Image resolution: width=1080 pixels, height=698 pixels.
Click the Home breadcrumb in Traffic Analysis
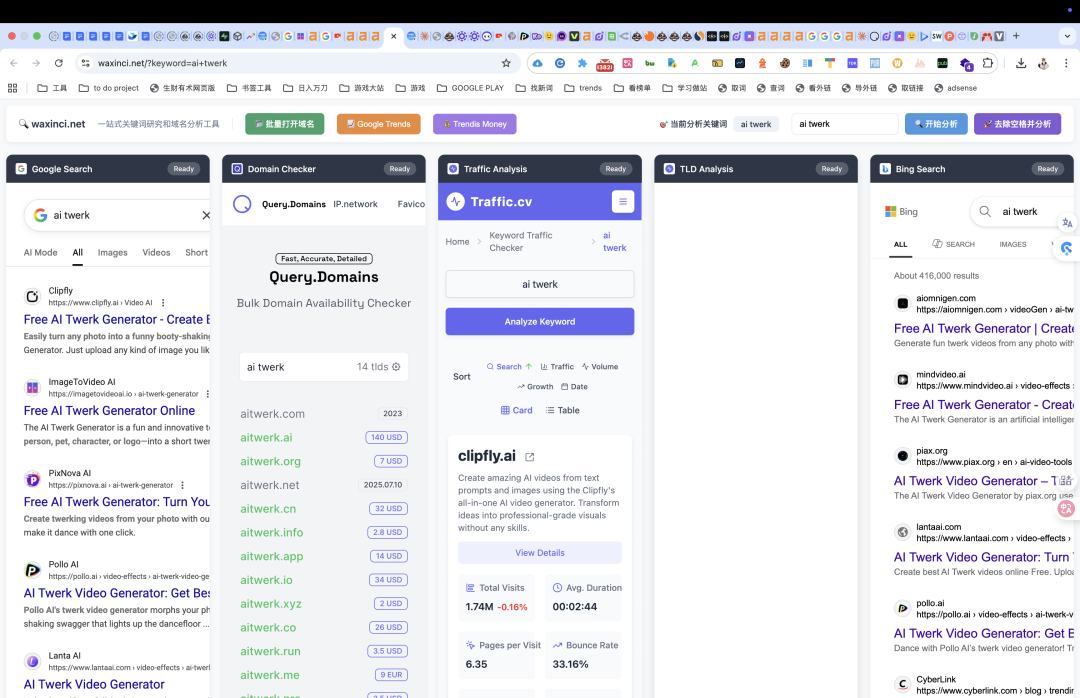click(457, 242)
